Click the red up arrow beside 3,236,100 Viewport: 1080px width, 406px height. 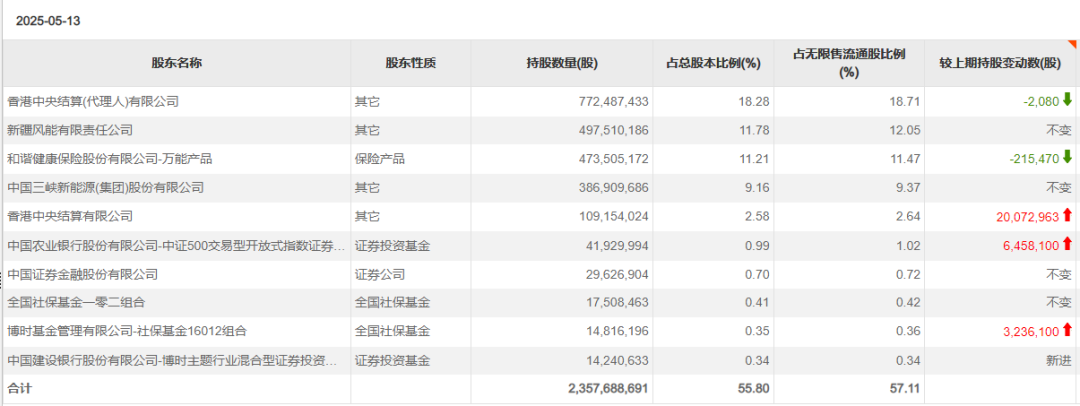coord(1068,330)
